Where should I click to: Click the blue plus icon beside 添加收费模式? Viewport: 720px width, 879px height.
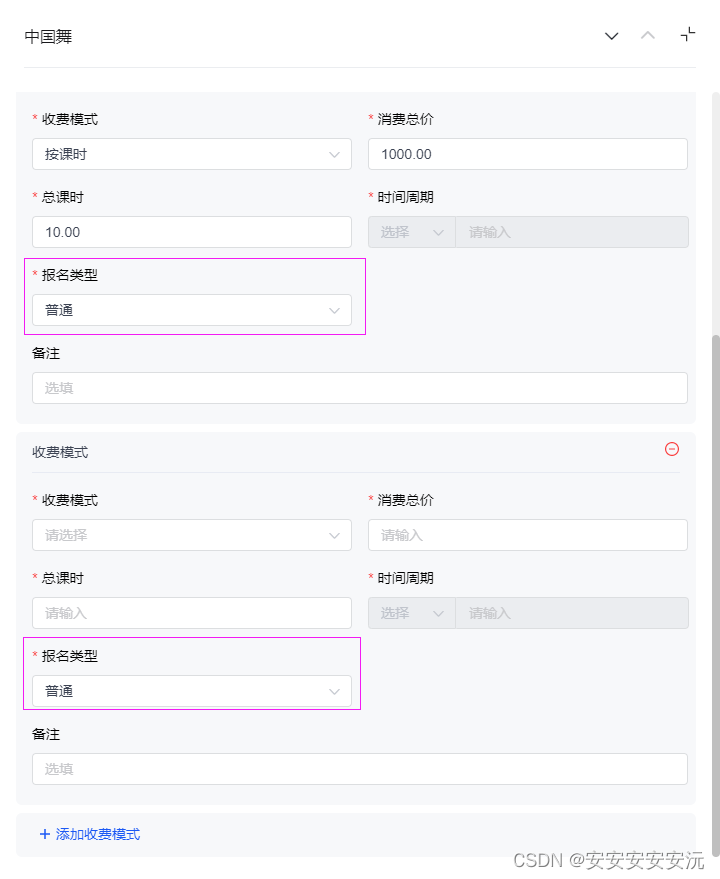pyautogui.click(x=45, y=834)
